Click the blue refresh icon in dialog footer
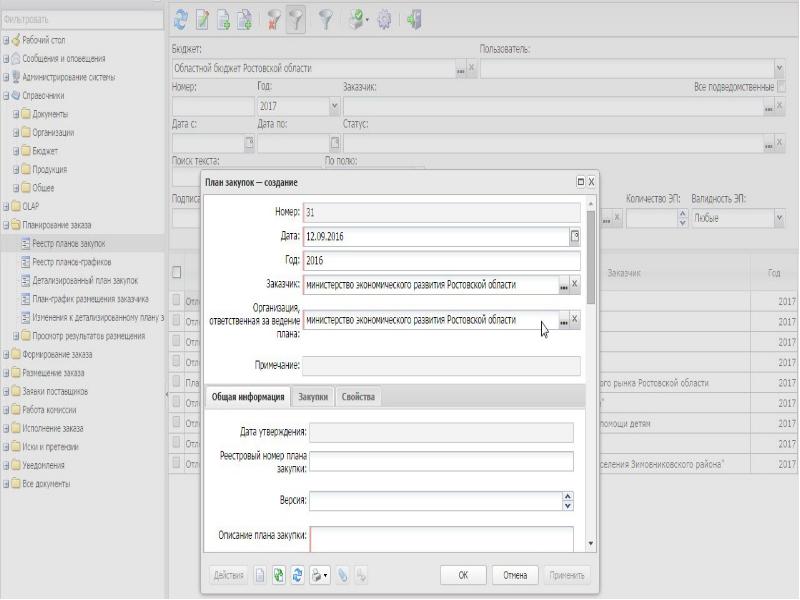The height and width of the screenshot is (600, 800). [297, 575]
